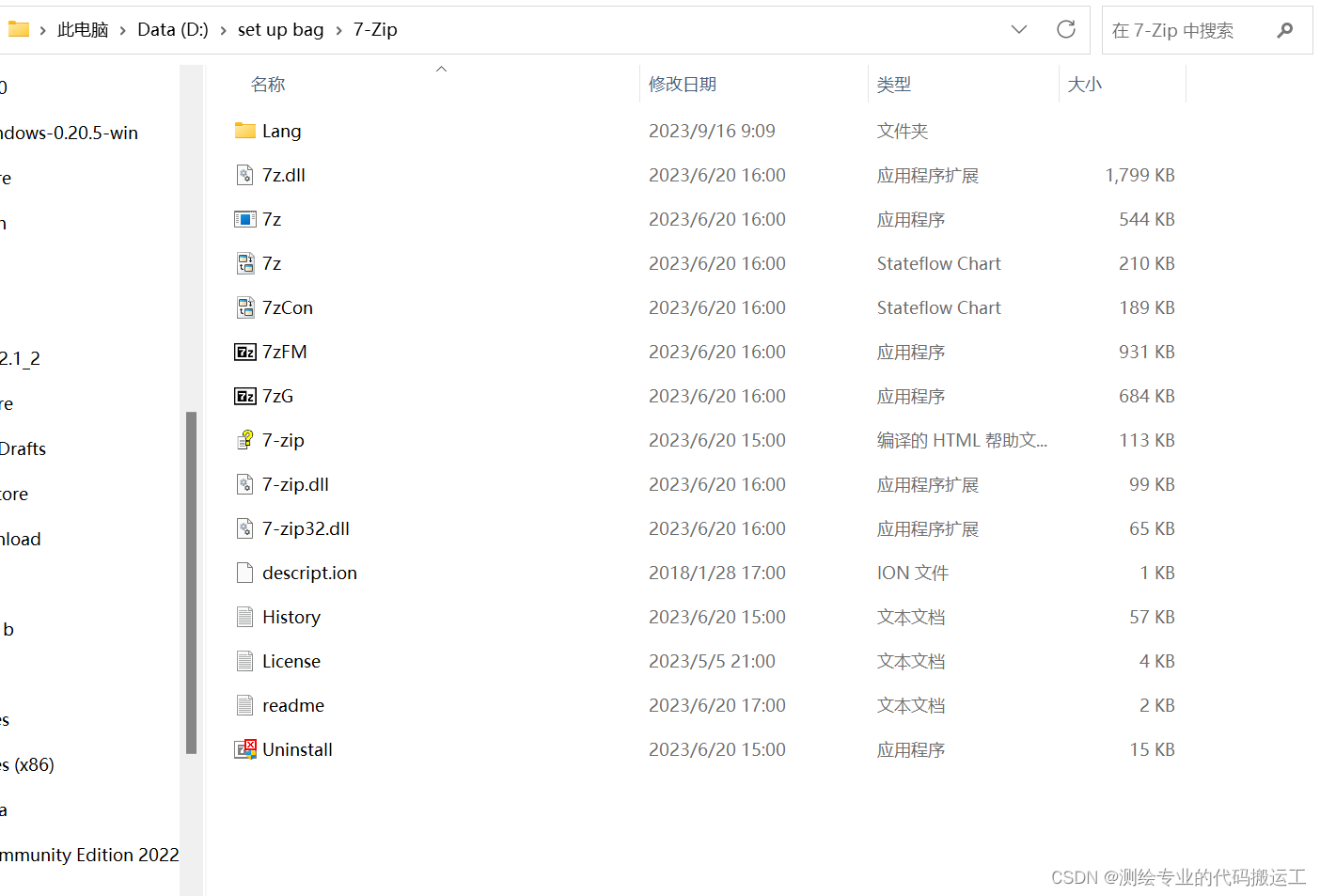This screenshot has width=1320, height=896.
Task: Click the License text file icon
Action: point(244,661)
